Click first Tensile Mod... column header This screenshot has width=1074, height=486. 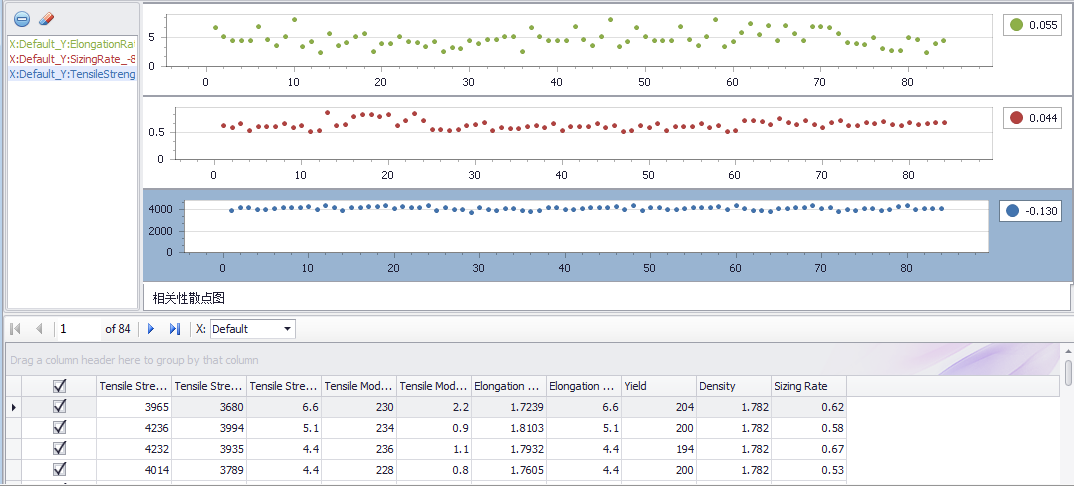(x=359, y=386)
